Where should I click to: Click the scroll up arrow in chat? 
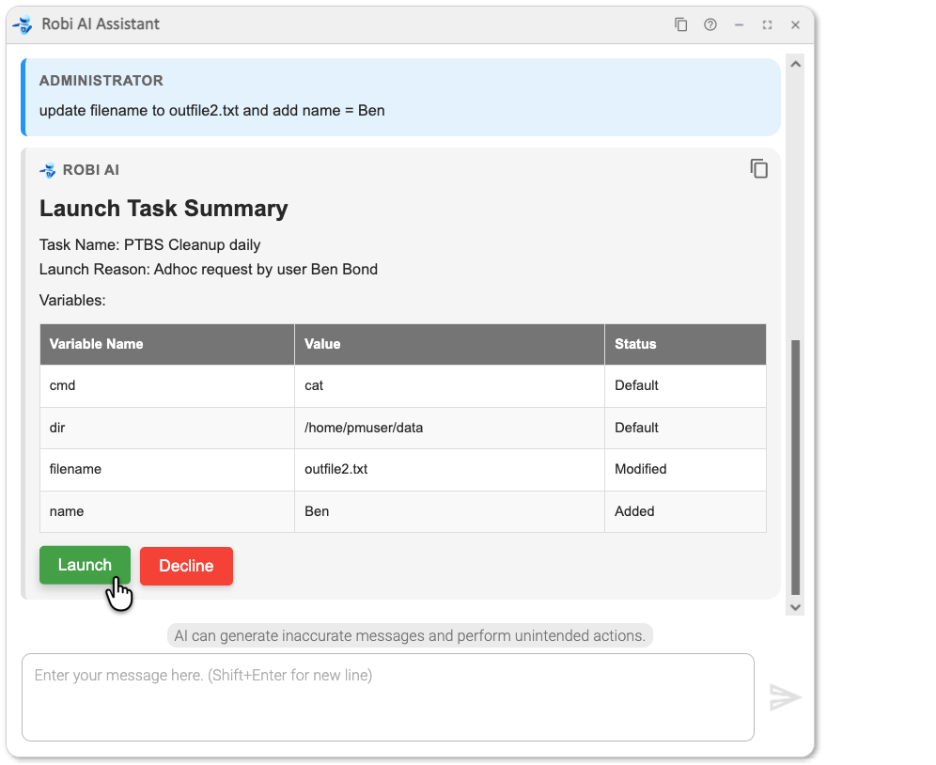796,64
